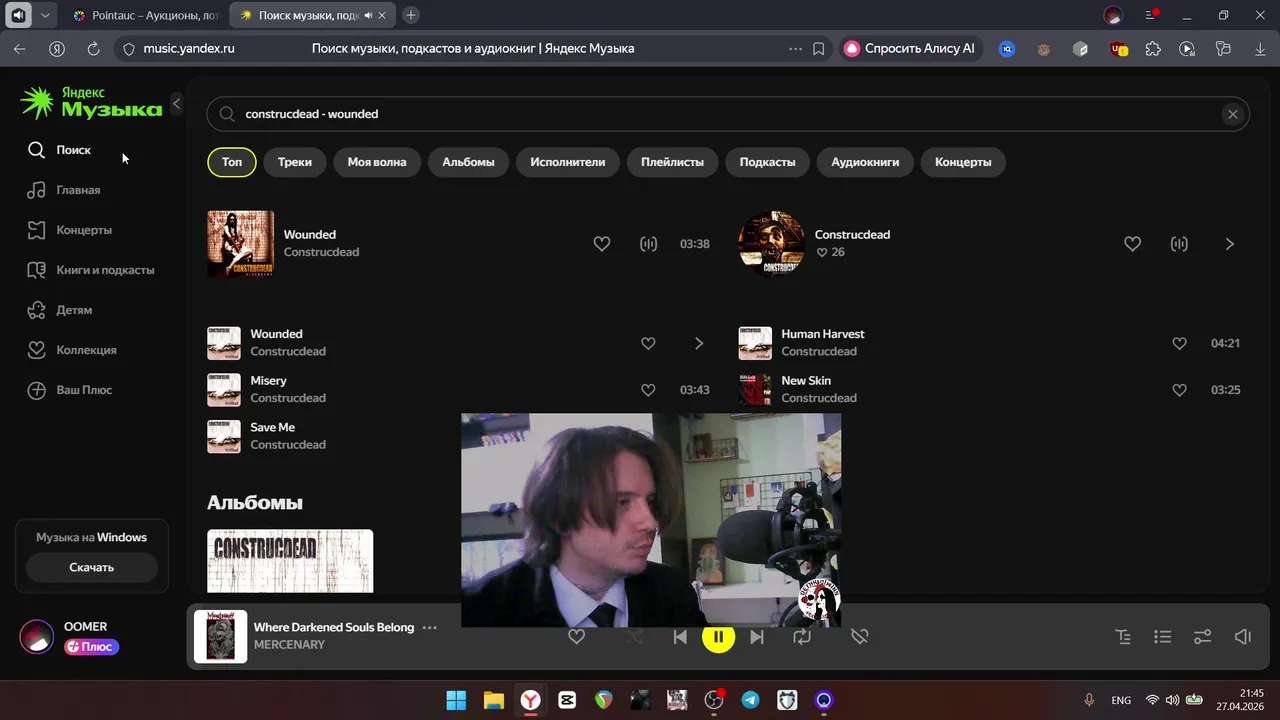Bookmark this page in address bar

point(819,48)
